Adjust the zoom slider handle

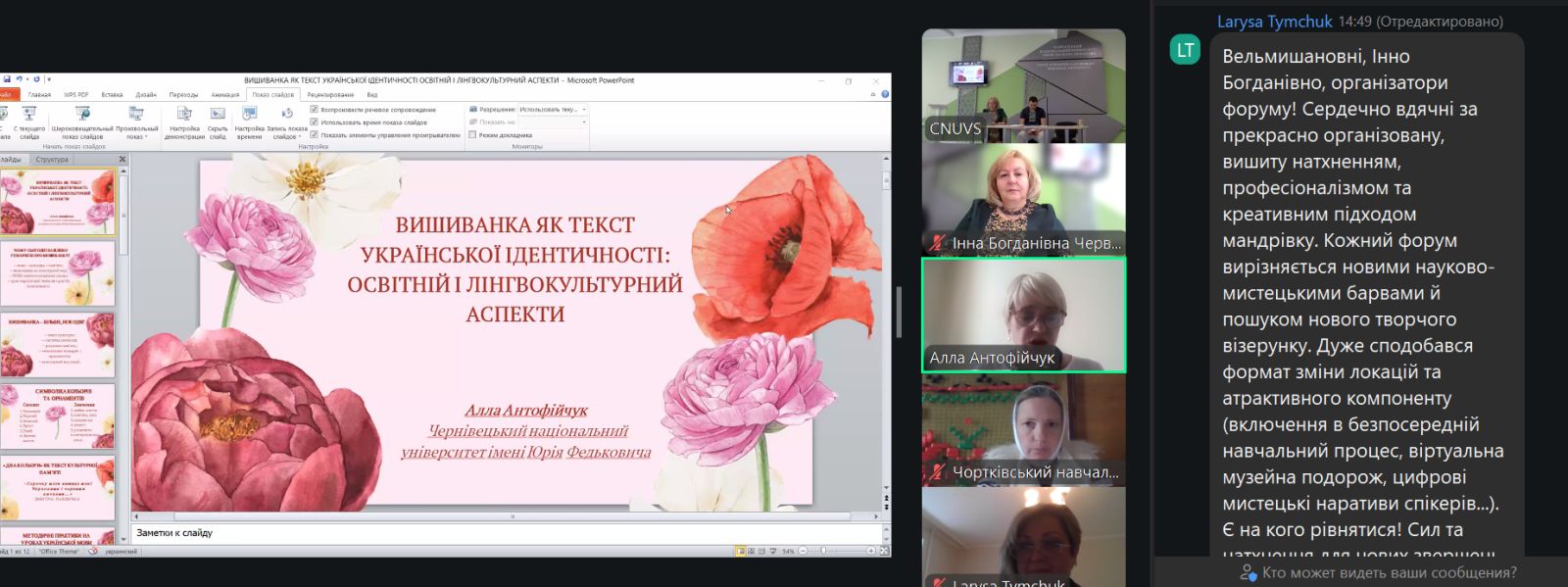point(823,551)
